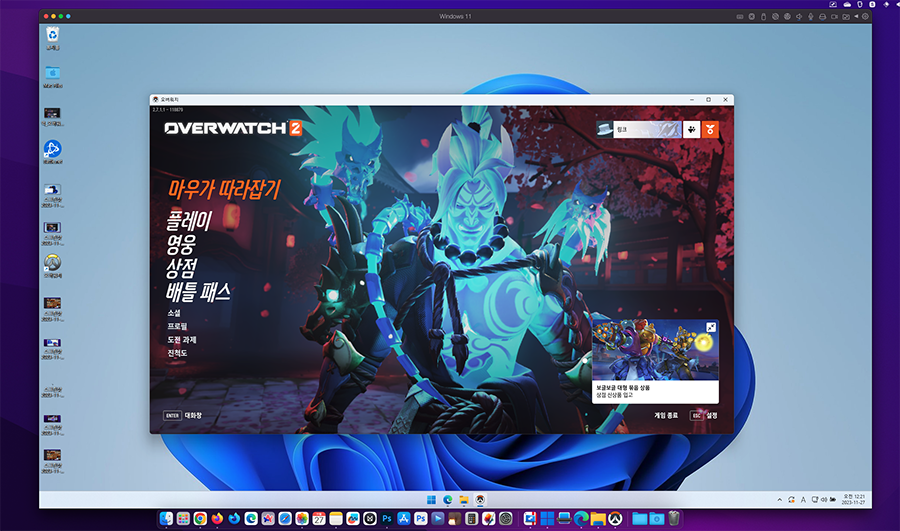Screen dimensions: 900x531
Task: Open App Store from the dock
Action: 404,519
